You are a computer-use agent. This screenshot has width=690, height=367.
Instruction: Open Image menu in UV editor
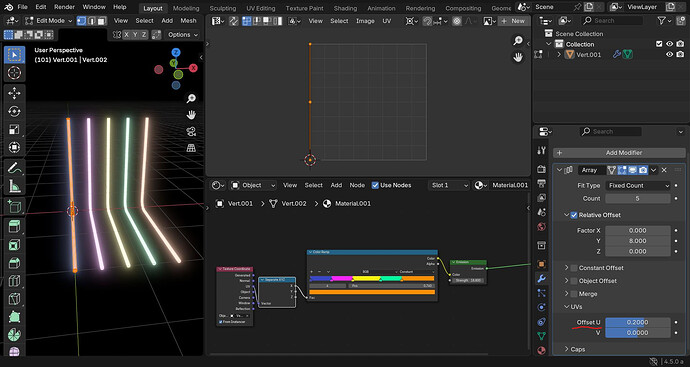point(365,21)
